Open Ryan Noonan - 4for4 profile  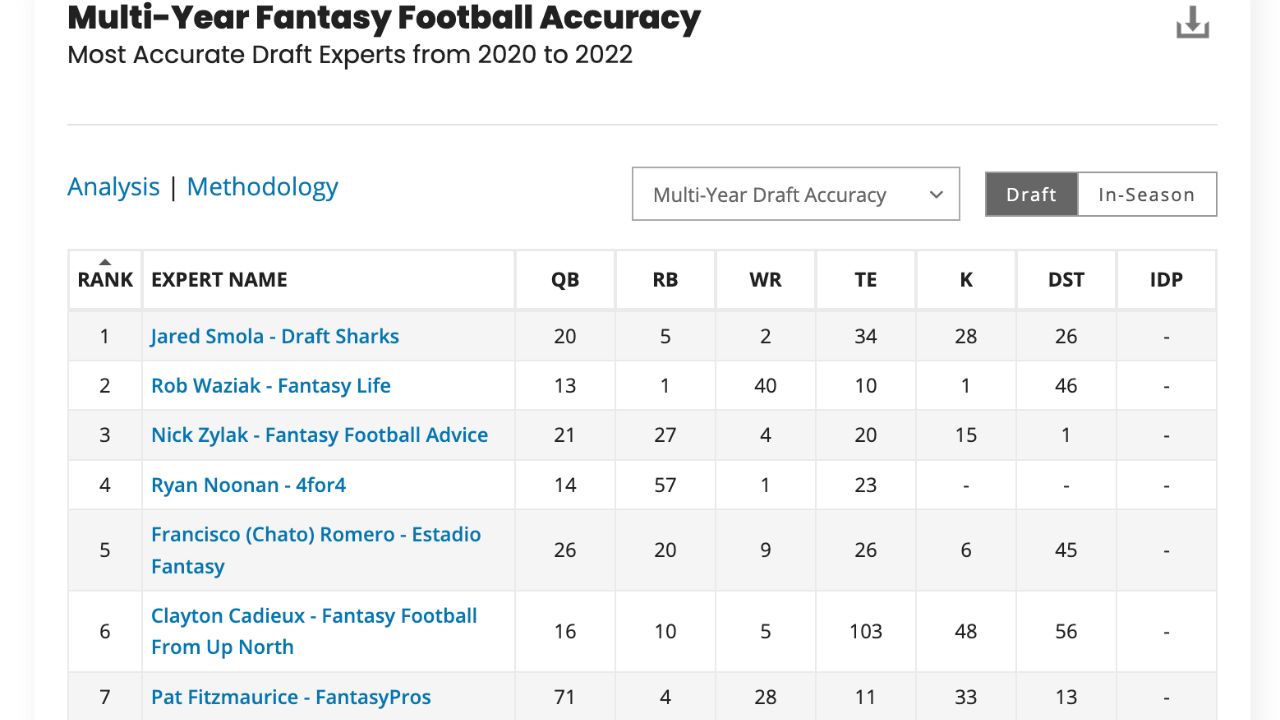click(249, 485)
